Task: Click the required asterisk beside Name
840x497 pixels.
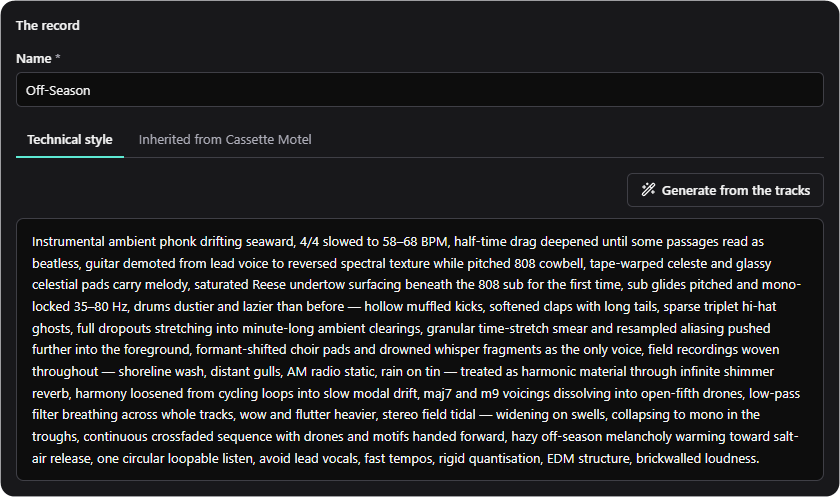Action: pos(57,57)
